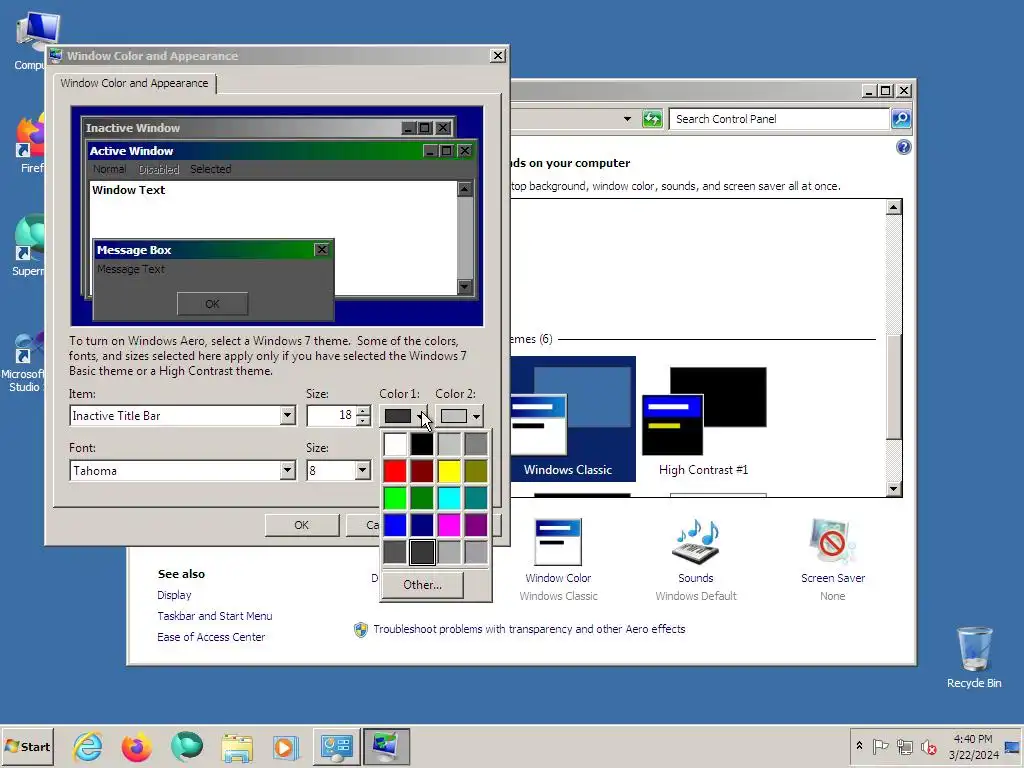Image resolution: width=1024 pixels, height=768 pixels.
Task: Show hidden tray icons arrow
Action: pos(859,746)
